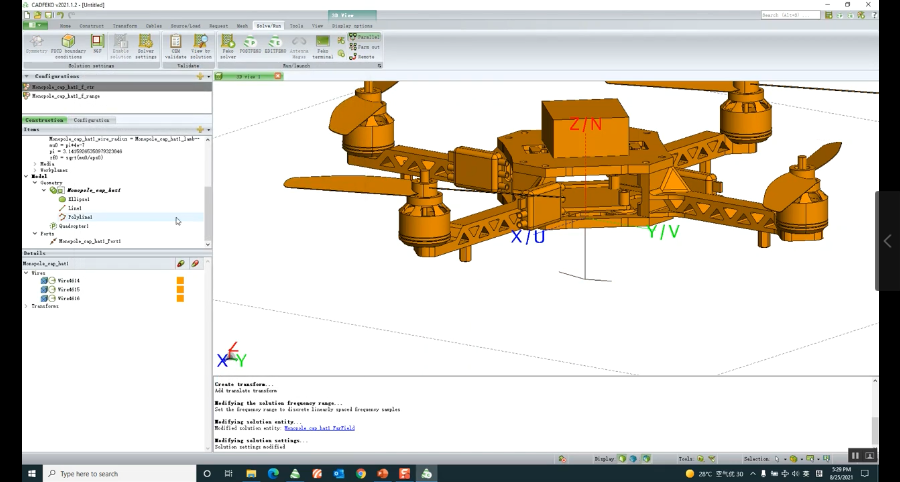Run CEM validate
Viewport: 900px width, 482px height.
(176, 46)
